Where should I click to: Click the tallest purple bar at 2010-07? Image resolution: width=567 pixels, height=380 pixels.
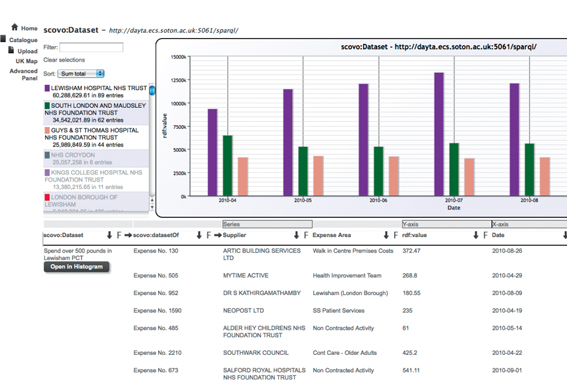(x=439, y=134)
